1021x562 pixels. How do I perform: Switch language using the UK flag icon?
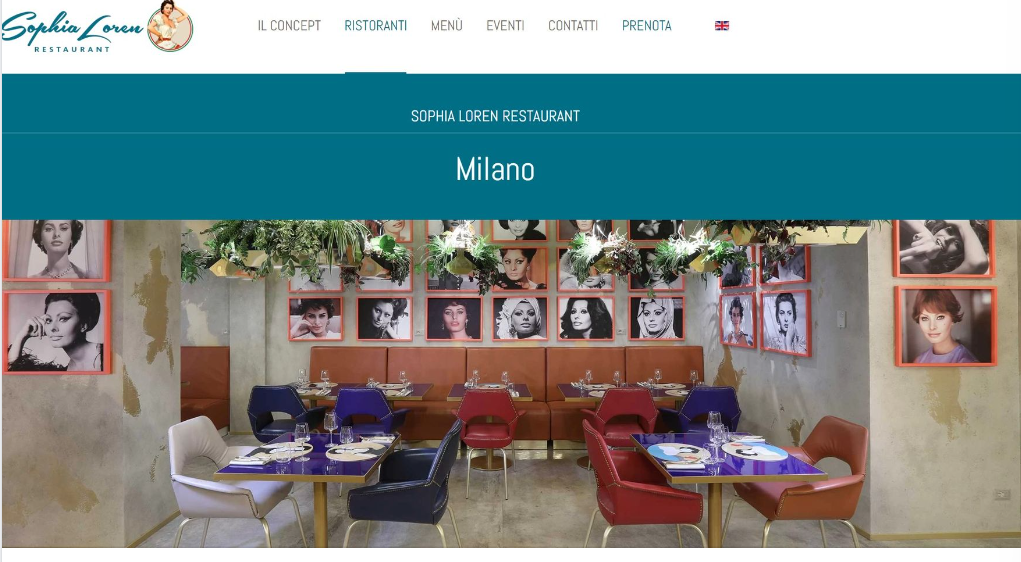point(721,25)
